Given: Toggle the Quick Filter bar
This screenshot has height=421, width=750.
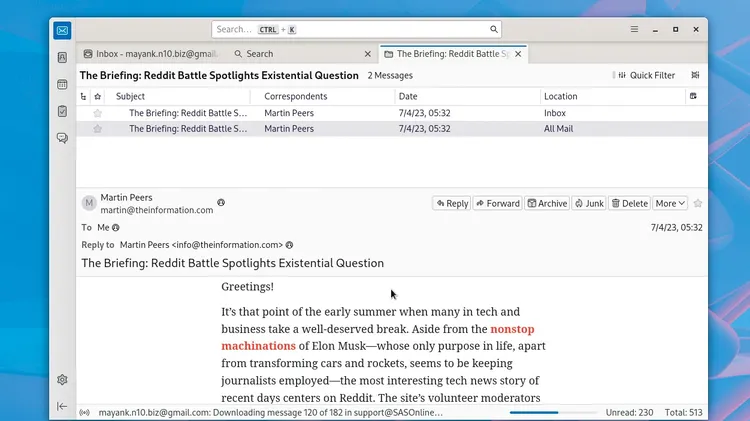Looking at the screenshot, I should pyautogui.click(x=646, y=75).
